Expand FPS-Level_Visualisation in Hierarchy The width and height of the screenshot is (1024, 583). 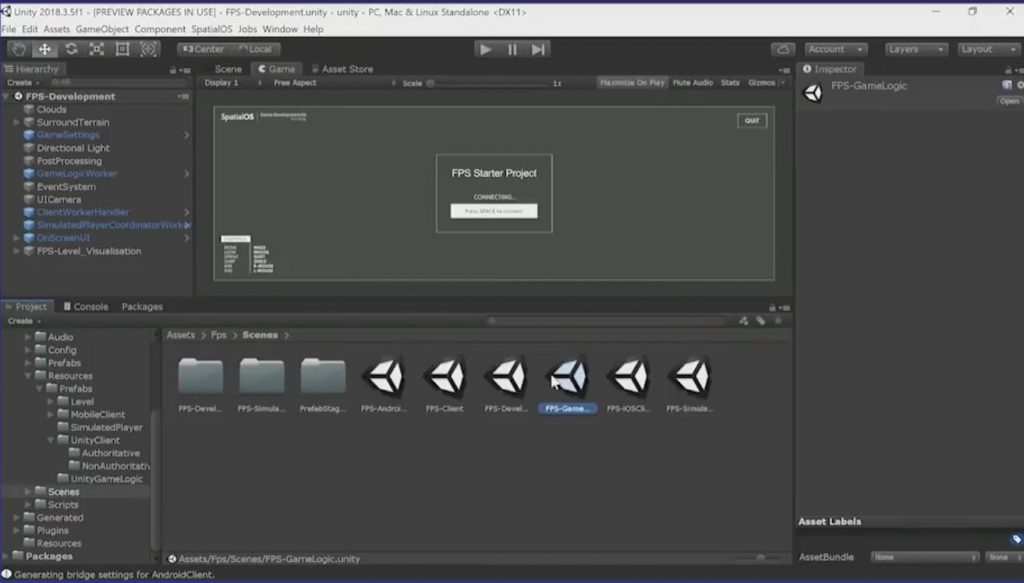click(17, 251)
